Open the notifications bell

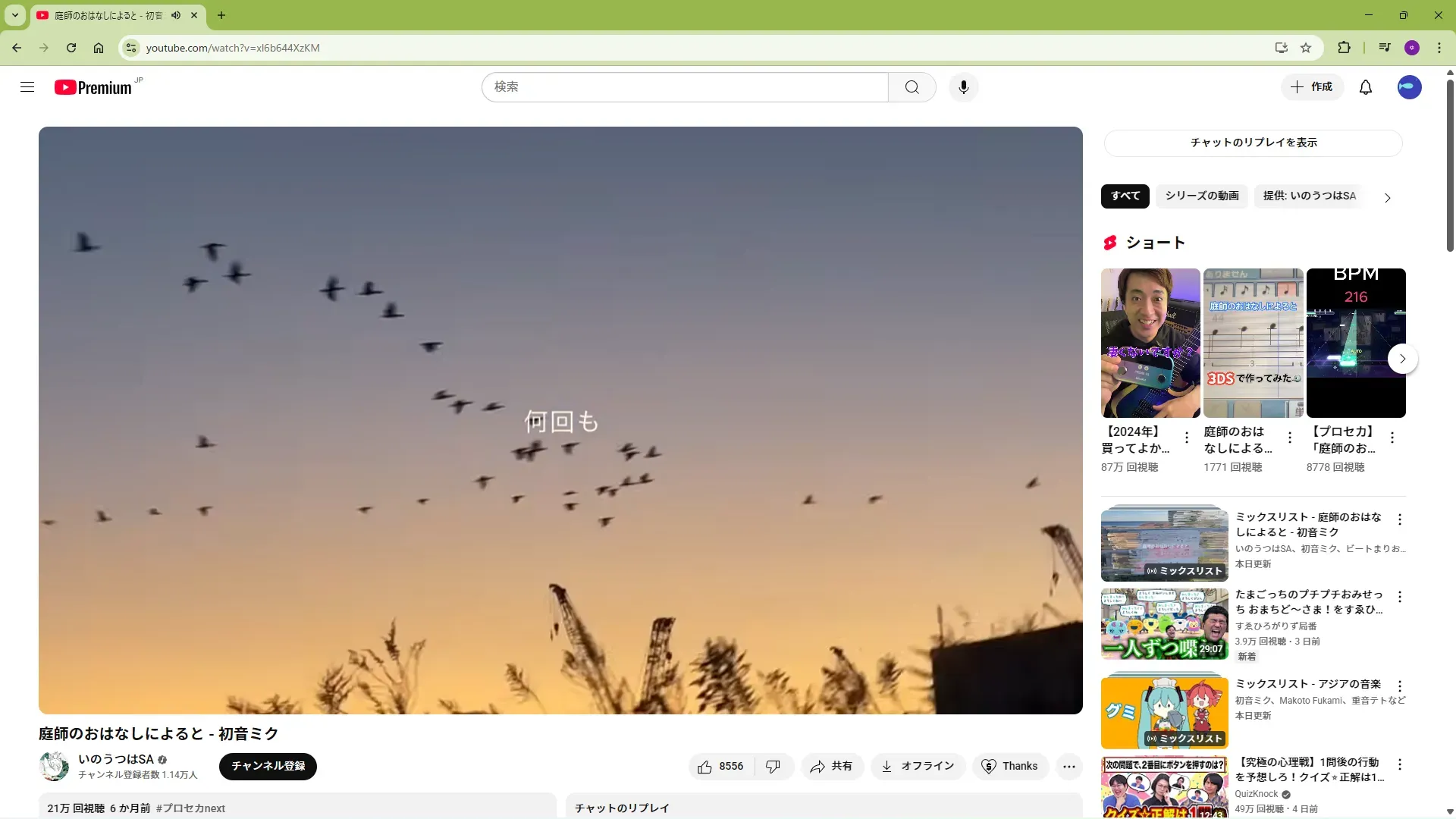[1365, 87]
